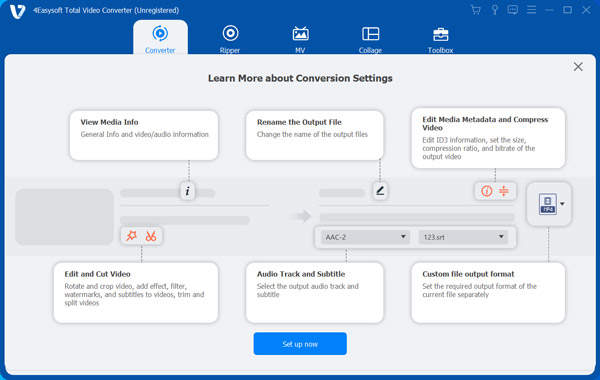Viewport: 600px width, 380px height.
Task: Click 'Edit Media Metadata and Compress Video' heading
Action: coord(485,124)
